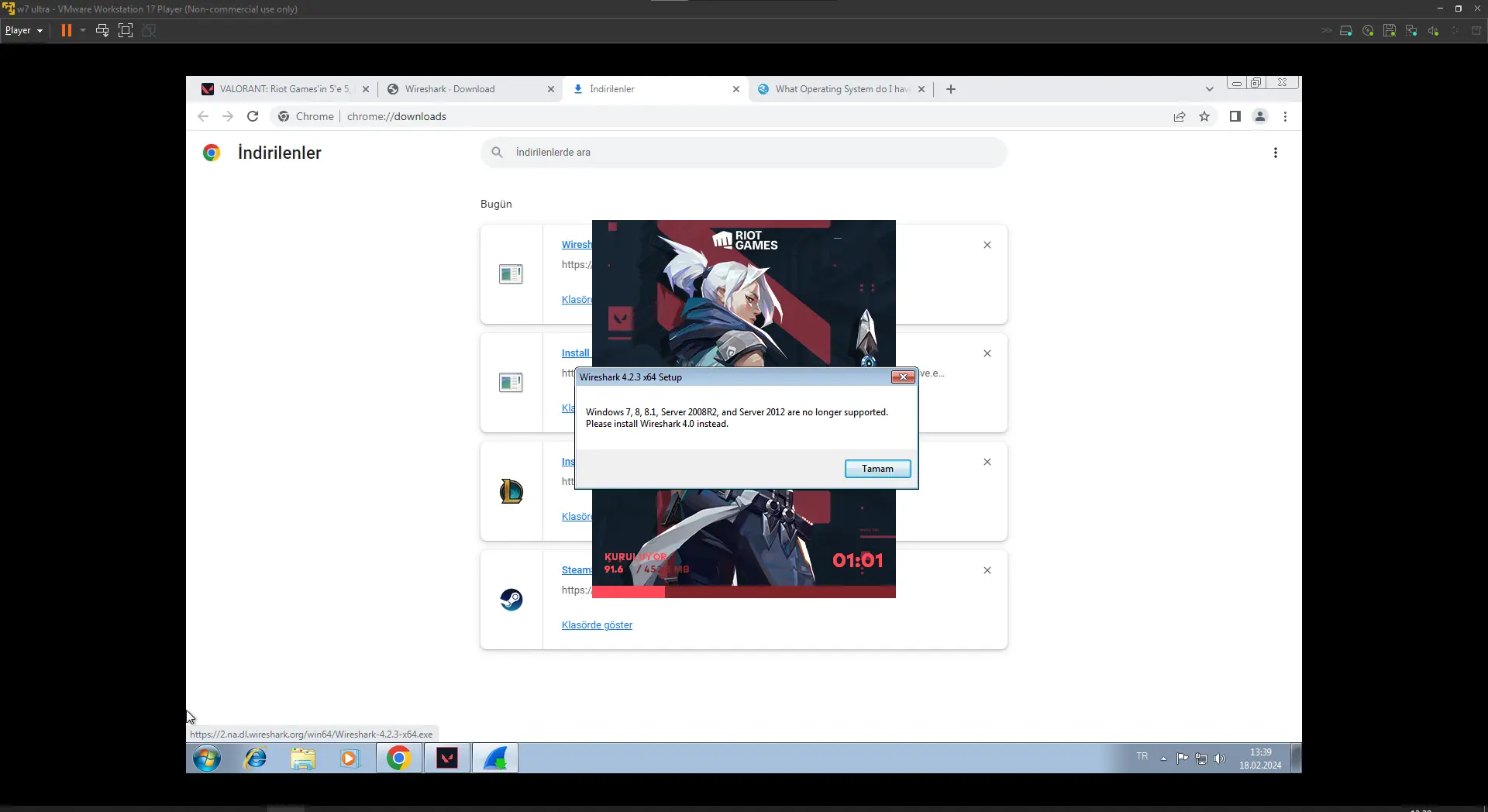Open the Steam download file link
This screenshot has height=812, width=1488.
coord(577,570)
